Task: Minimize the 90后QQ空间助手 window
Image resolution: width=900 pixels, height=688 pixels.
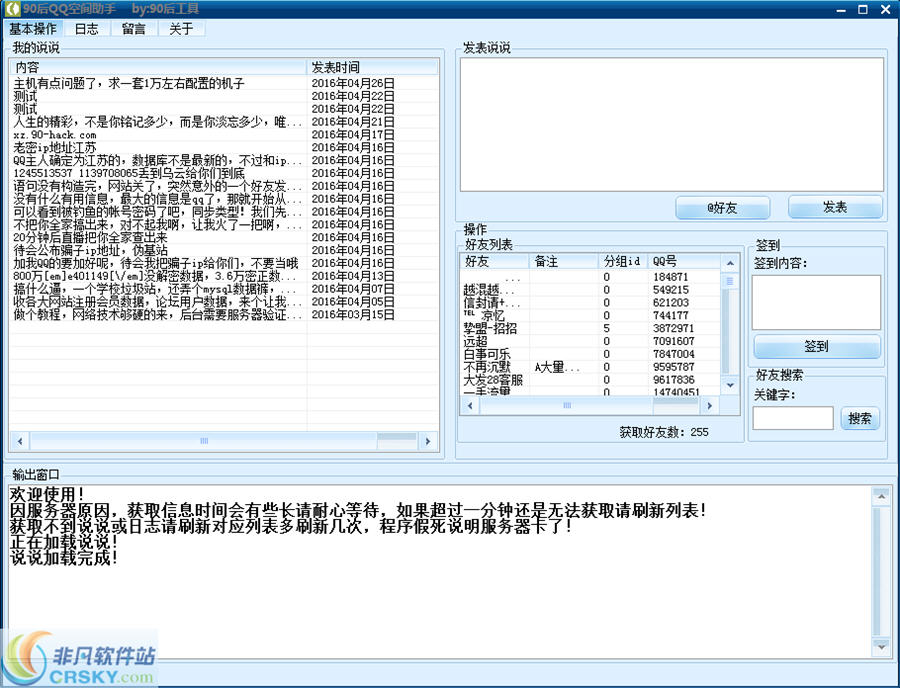Action: tap(841, 10)
